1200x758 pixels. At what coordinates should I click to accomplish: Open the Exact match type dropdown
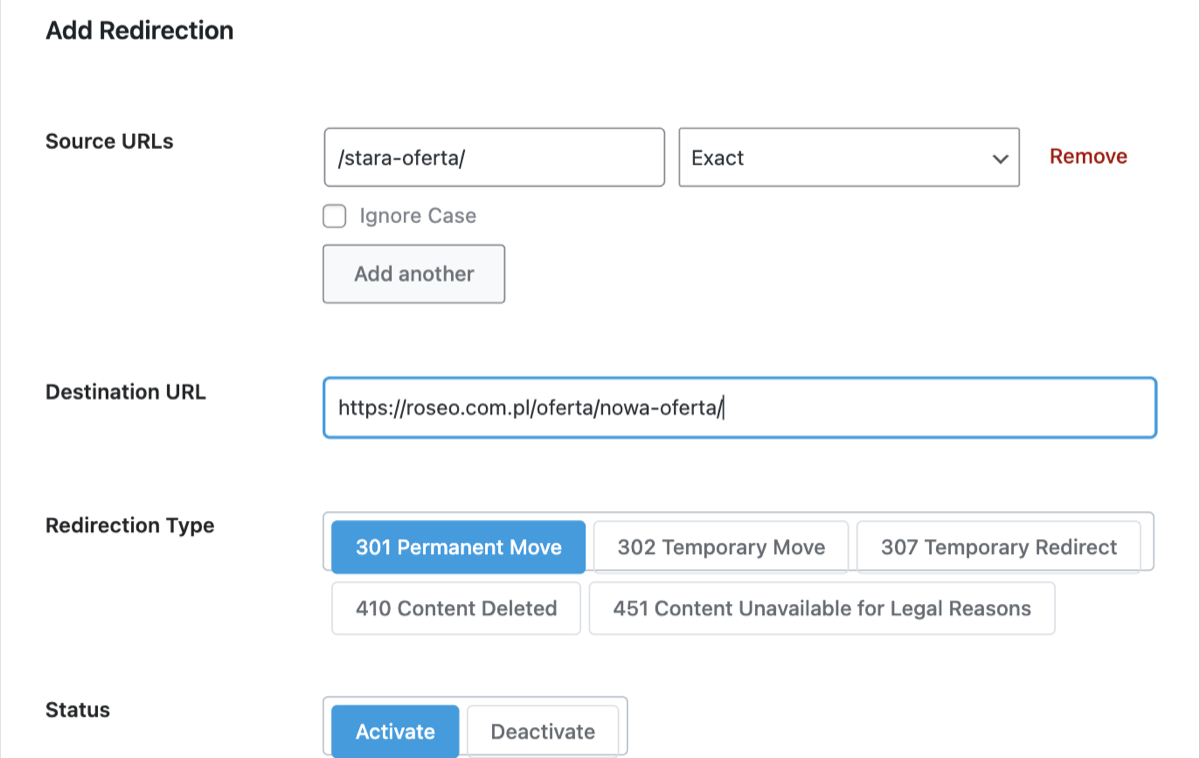[x=849, y=157]
